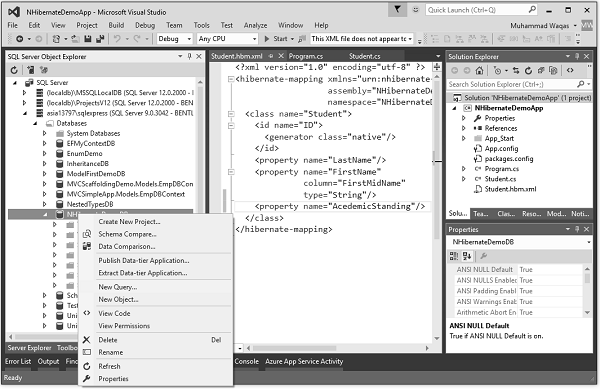The height and width of the screenshot is (389, 600).
Task: Click the Save All toolbar icon
Action: point(100,39)
